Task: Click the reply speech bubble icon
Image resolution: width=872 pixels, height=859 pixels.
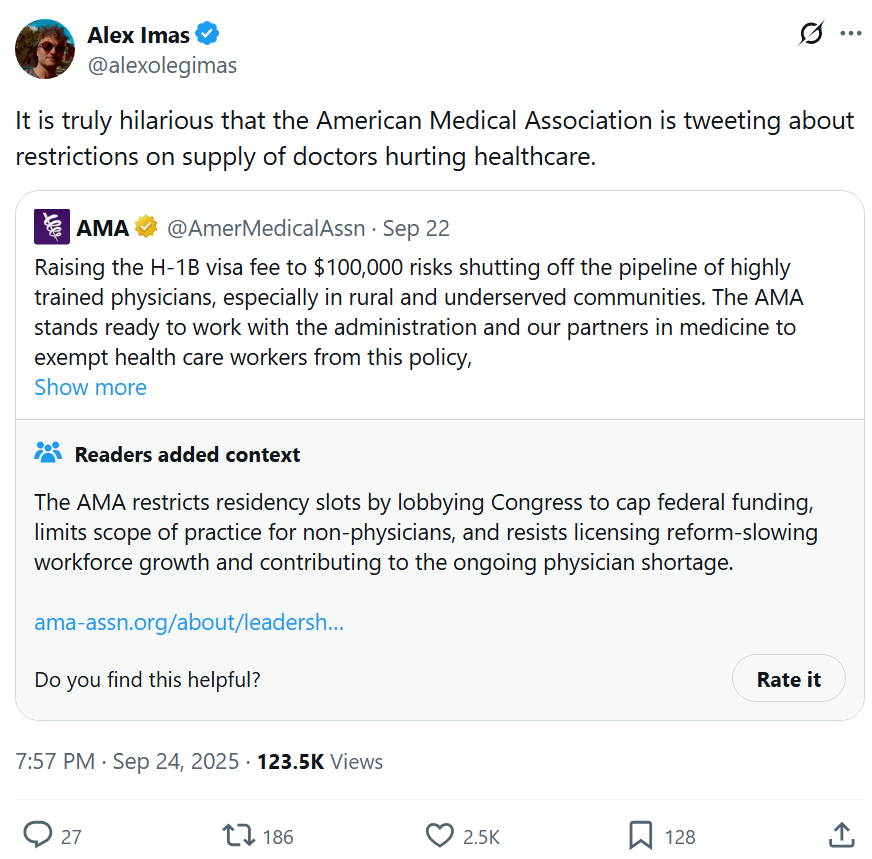Action: pos(38,835)
